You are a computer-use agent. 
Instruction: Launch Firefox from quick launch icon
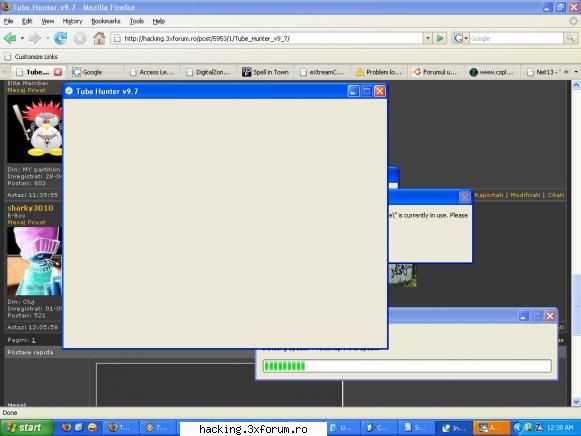click(x=66, y=427)
